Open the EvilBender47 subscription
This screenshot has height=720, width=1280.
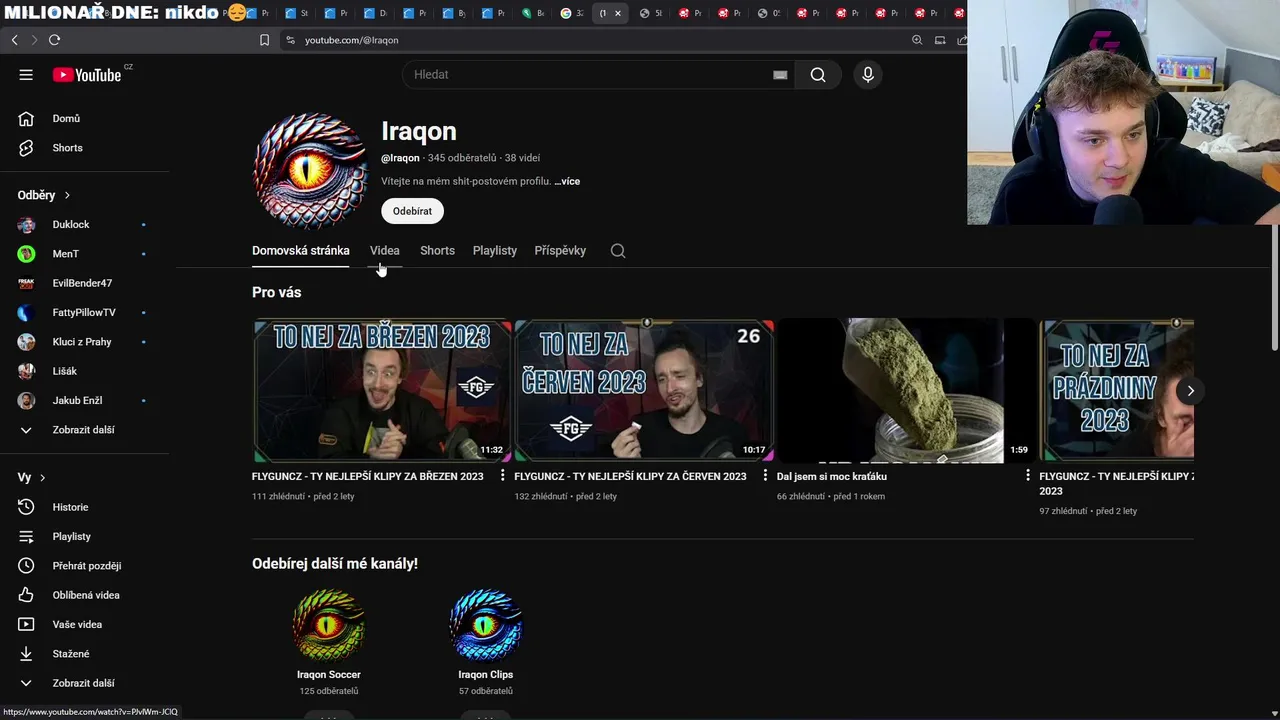pyautogui.click(x=84, y=283)
